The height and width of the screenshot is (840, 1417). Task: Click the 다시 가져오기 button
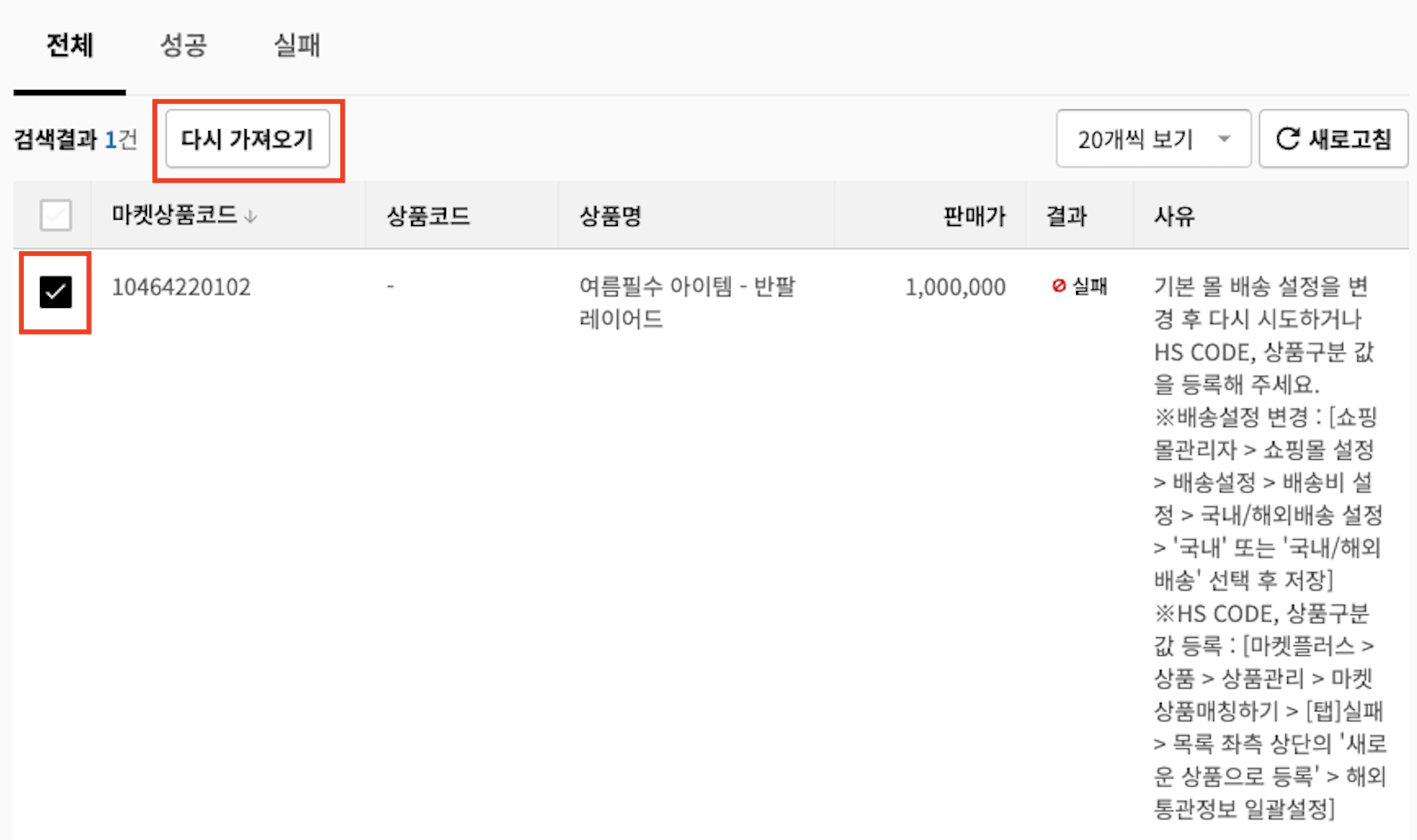click(x=247, y=139)
